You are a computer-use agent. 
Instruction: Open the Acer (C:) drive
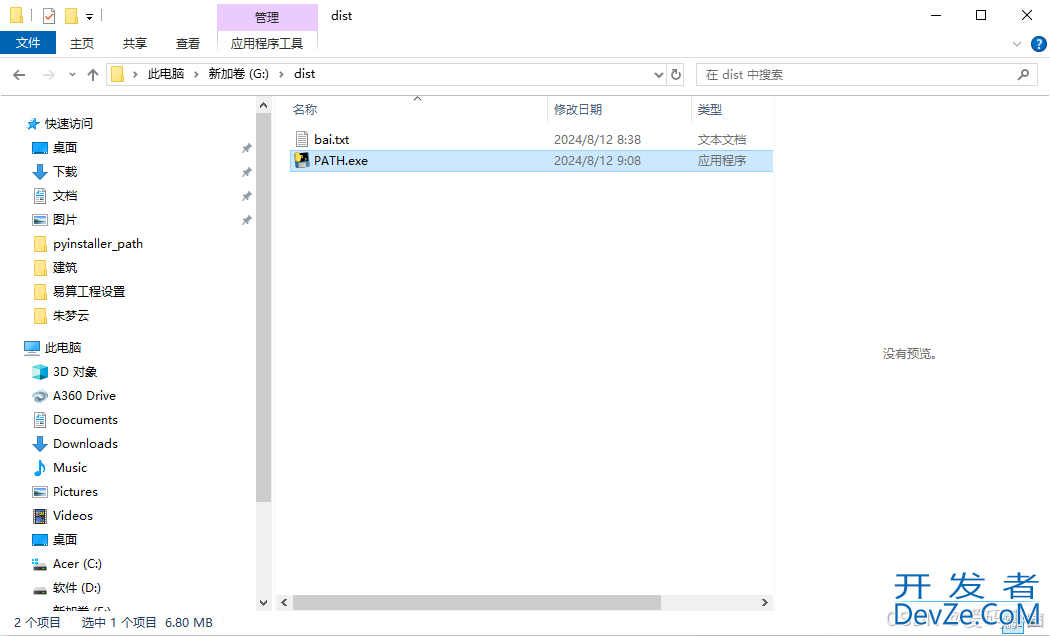click(x=77, y=564)
